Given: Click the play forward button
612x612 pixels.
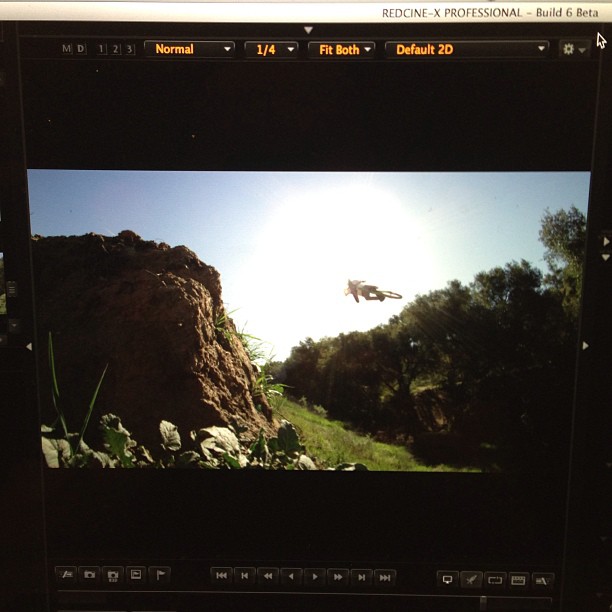Looking at the screenshot, I should pos(314,576).
